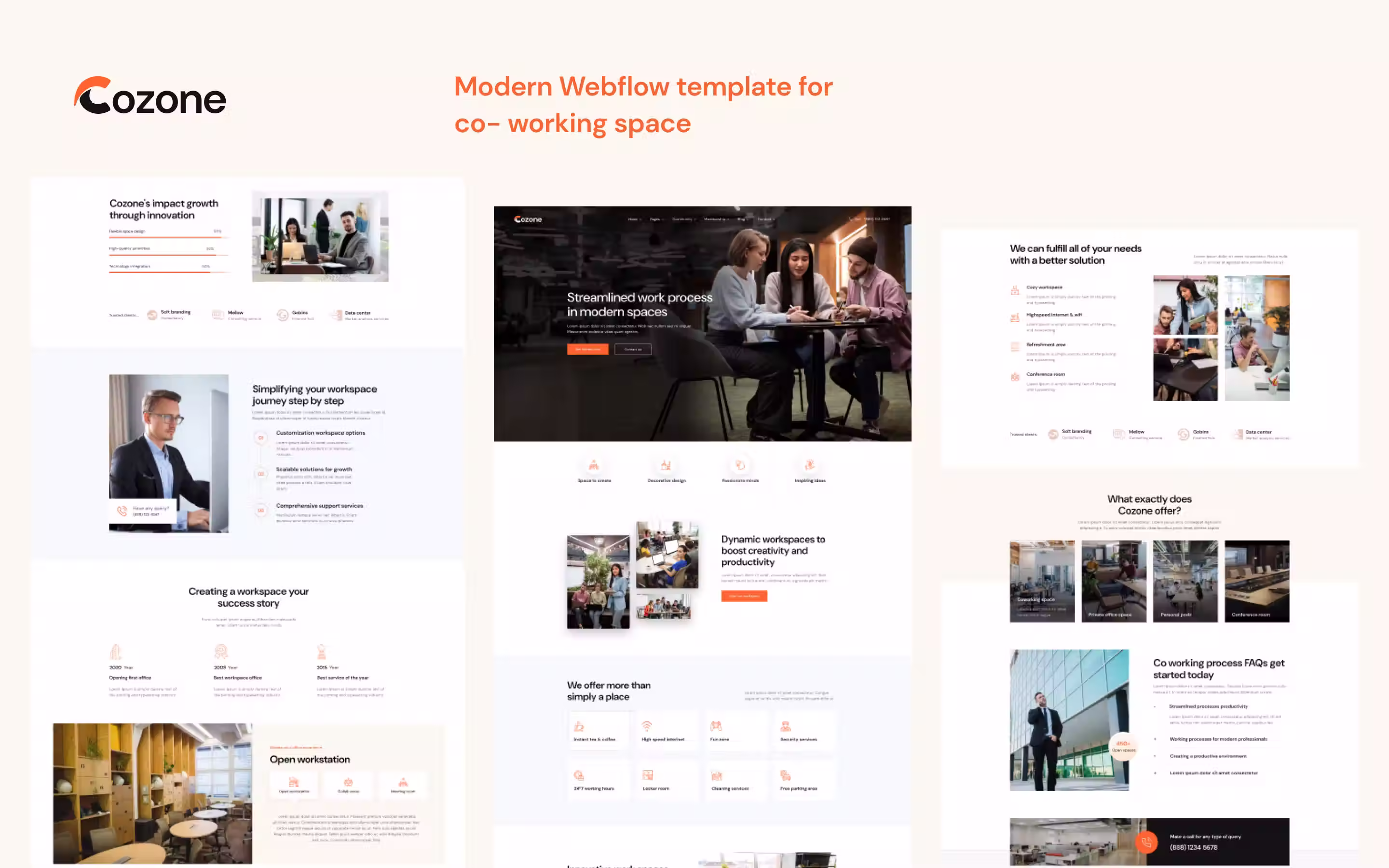Click the Free parking area icon
The image size is (1389, 868).
click(786, 775)
